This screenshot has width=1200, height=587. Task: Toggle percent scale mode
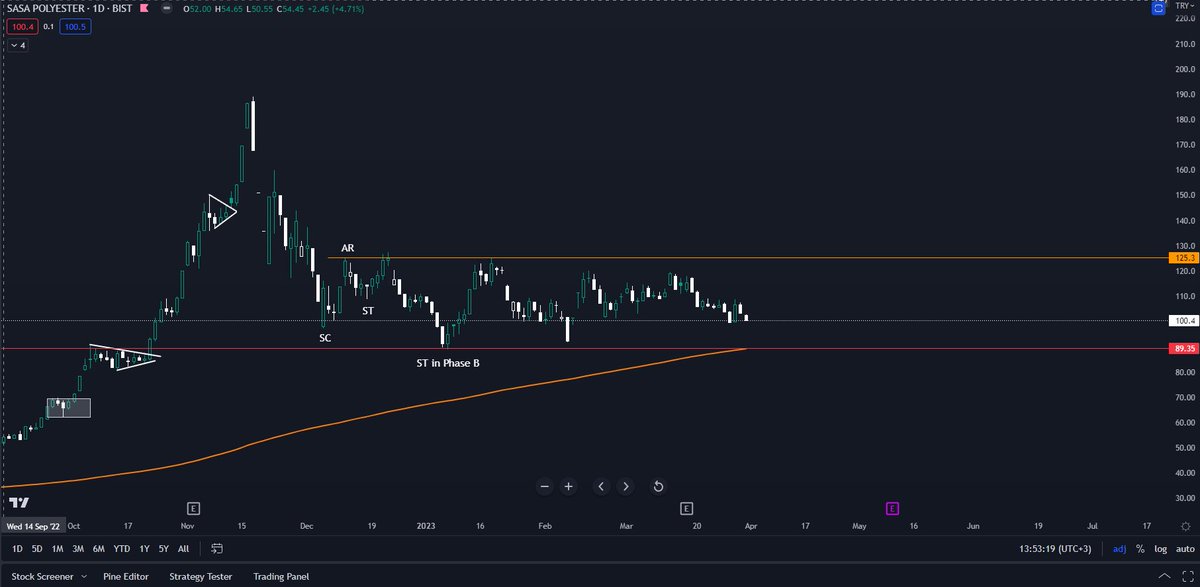tap(1140, 549)
